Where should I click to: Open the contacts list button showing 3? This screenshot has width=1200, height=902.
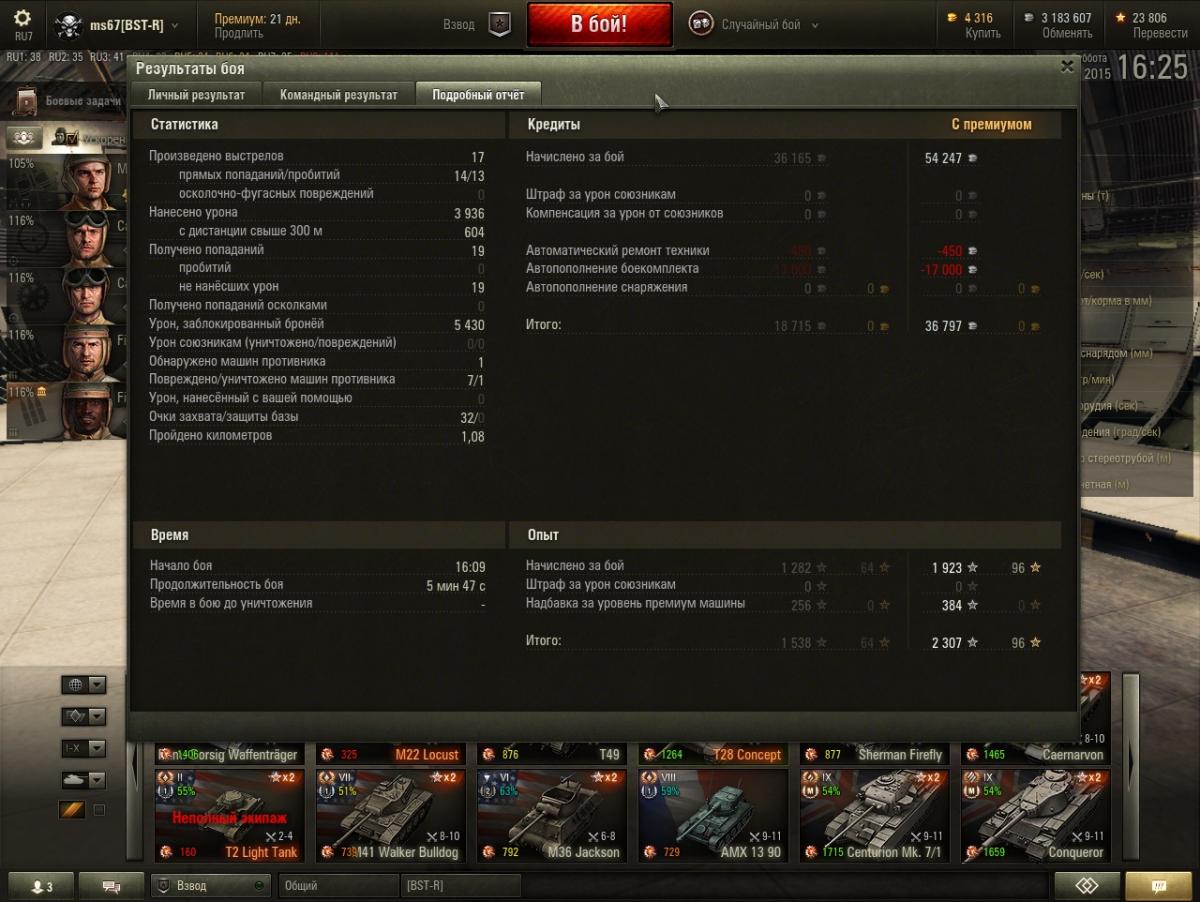click(41, 886)
